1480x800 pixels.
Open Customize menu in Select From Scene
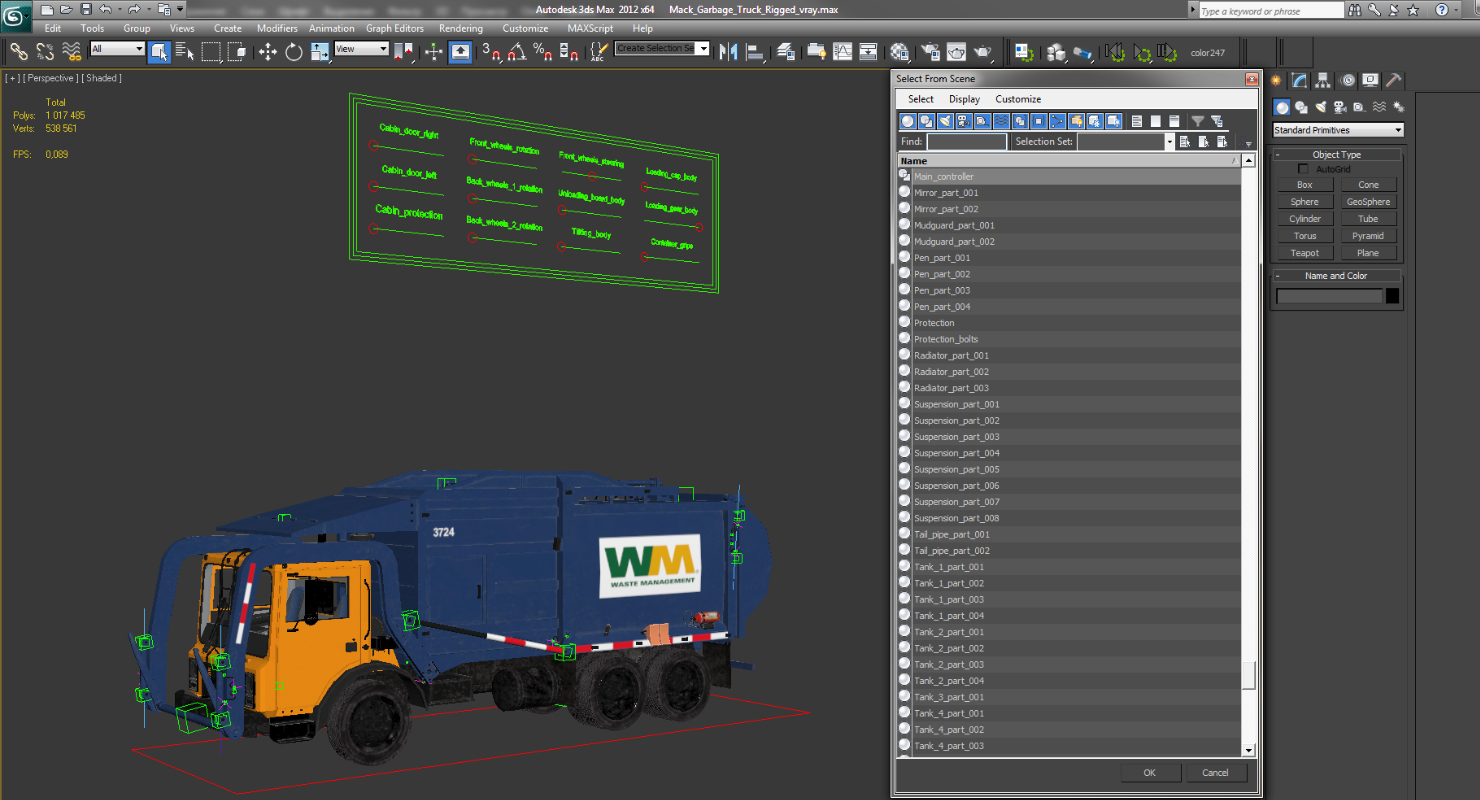click(x=1018, y=99)
